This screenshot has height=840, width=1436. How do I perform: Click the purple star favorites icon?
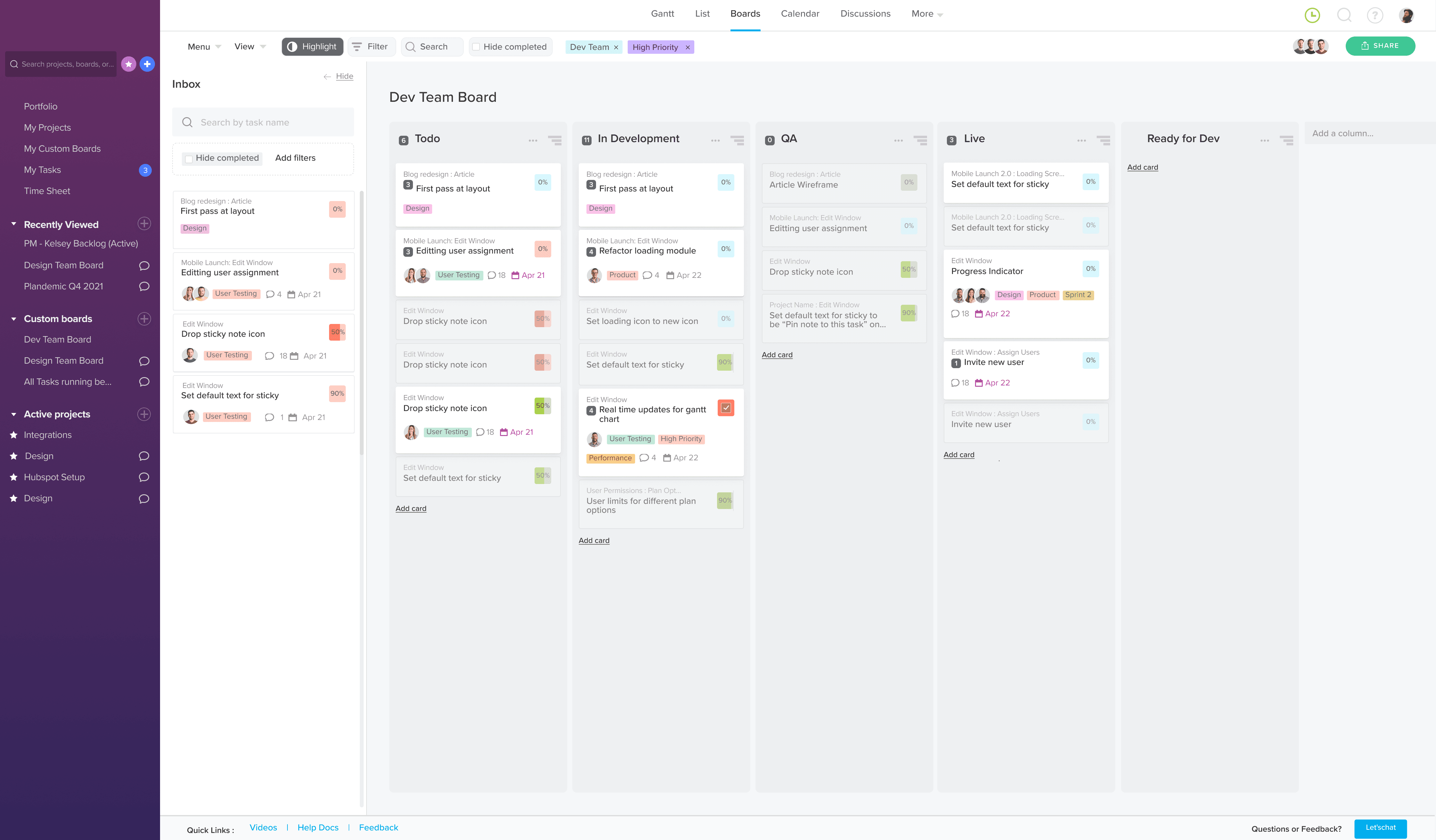(x=129, y=64)
